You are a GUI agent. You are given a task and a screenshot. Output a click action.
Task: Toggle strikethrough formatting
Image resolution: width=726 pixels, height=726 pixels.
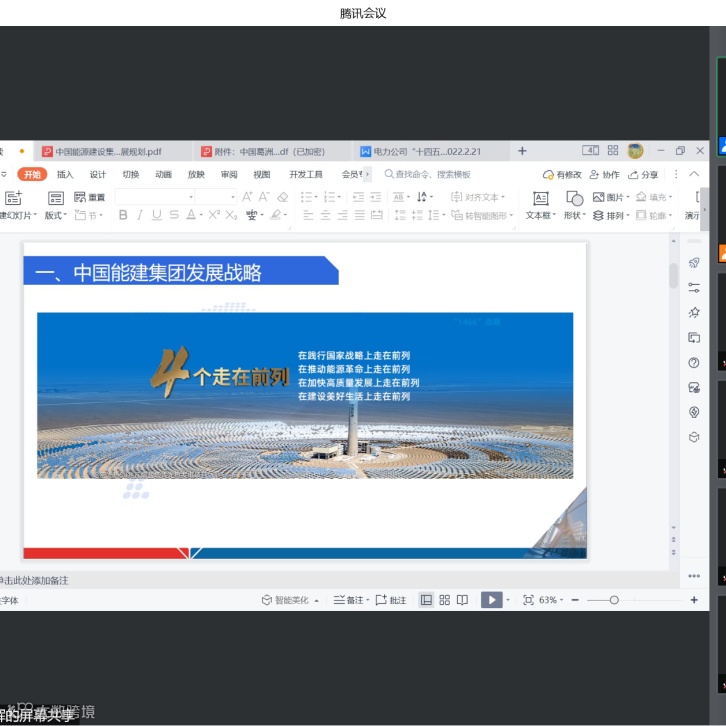click(x=174, y=215)
